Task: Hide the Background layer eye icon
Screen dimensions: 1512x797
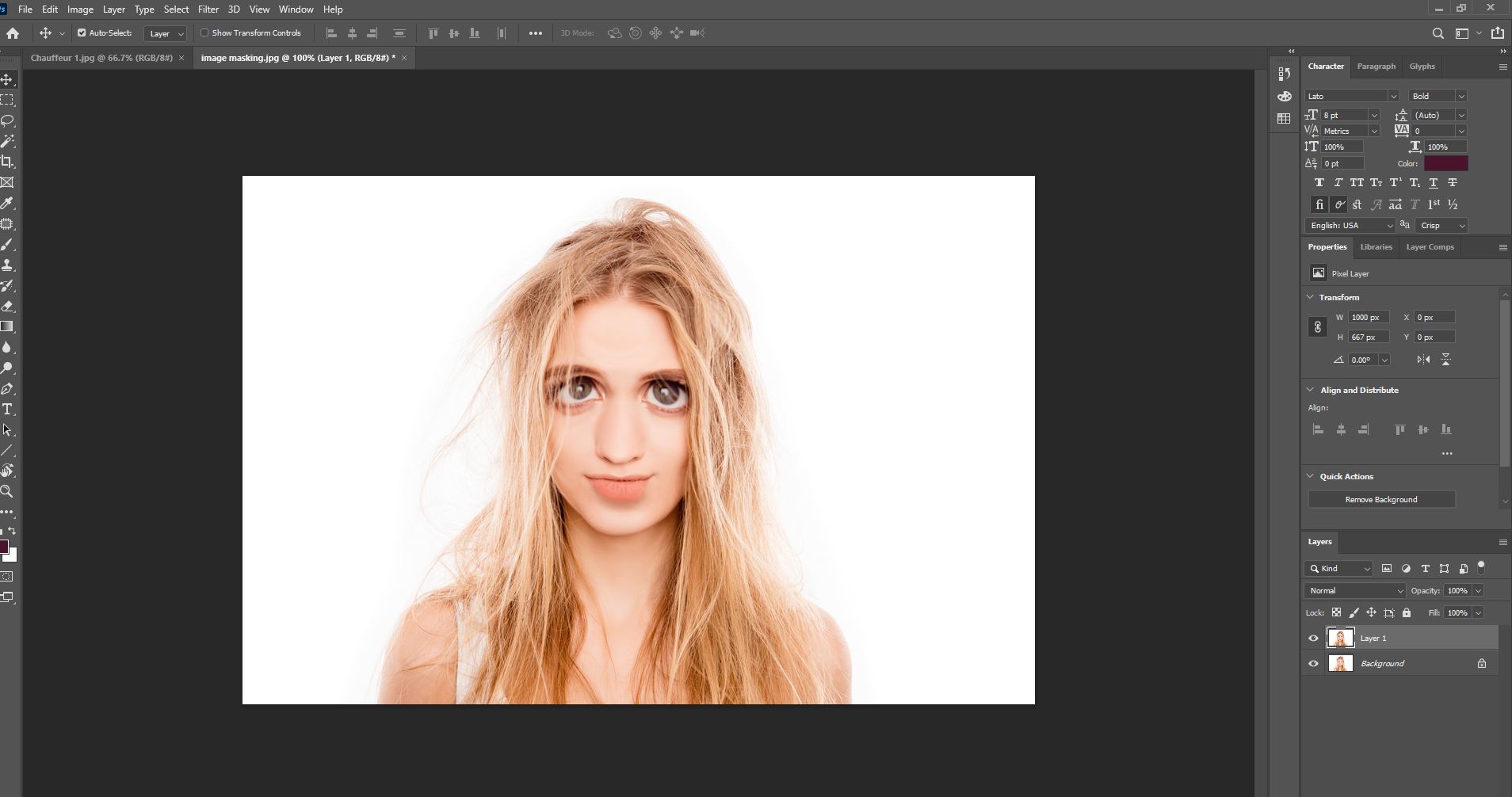Action: [1313, 664]
